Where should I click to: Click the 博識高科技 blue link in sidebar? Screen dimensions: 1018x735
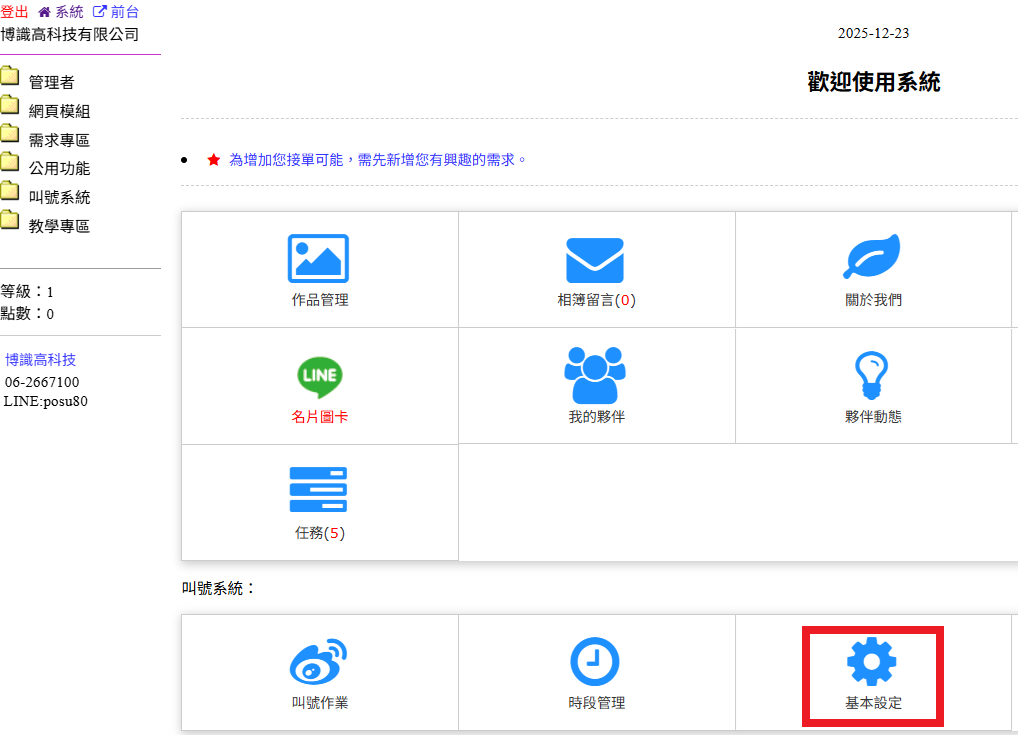(x=40, y=360)
